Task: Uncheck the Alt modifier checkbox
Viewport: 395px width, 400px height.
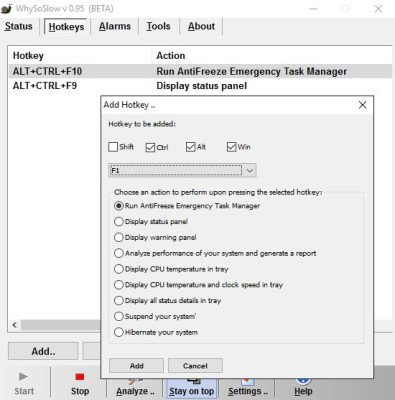Action: [190, 147]
